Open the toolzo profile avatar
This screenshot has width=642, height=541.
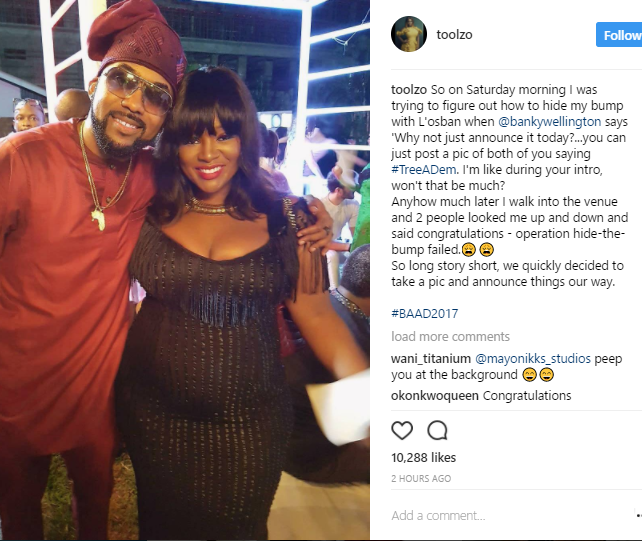pyautogui.click(x=409, y=34)
